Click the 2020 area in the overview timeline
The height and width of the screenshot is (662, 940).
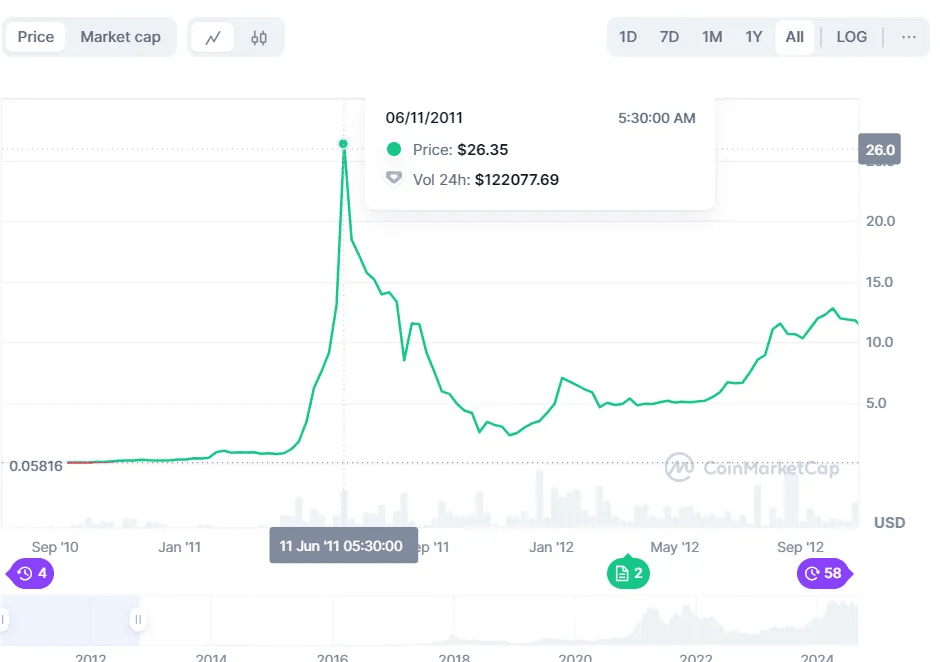574,625
